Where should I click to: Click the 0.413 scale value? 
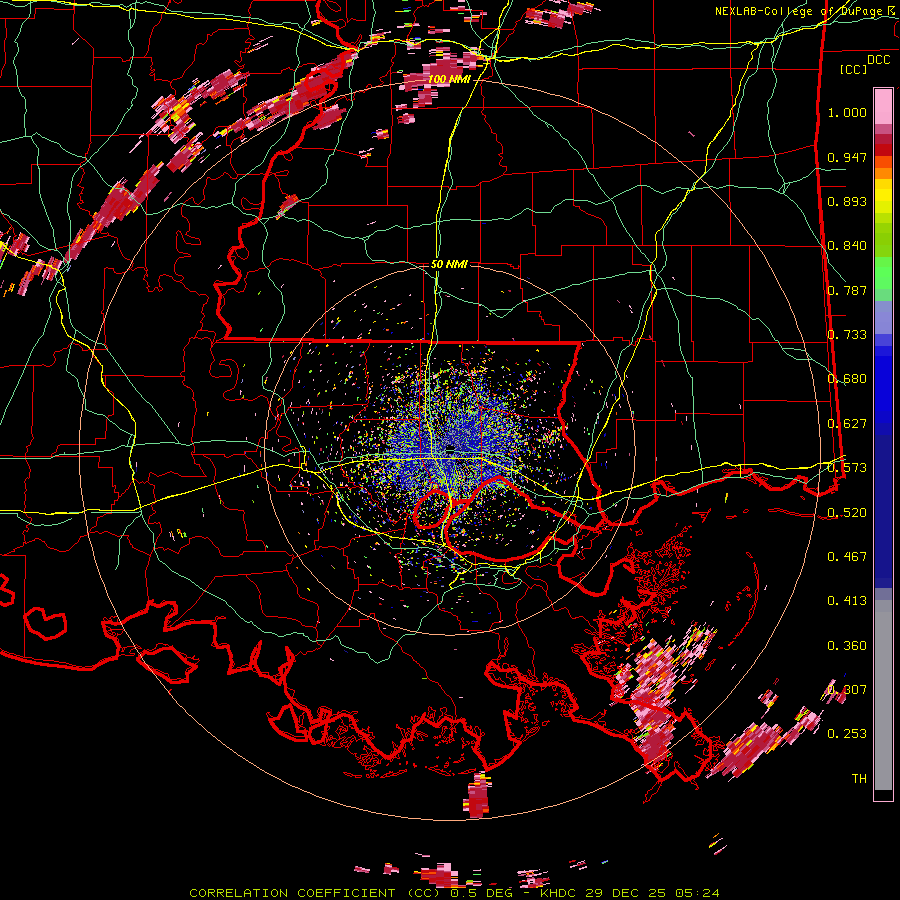pyautogui.click(x=847, y=601)
